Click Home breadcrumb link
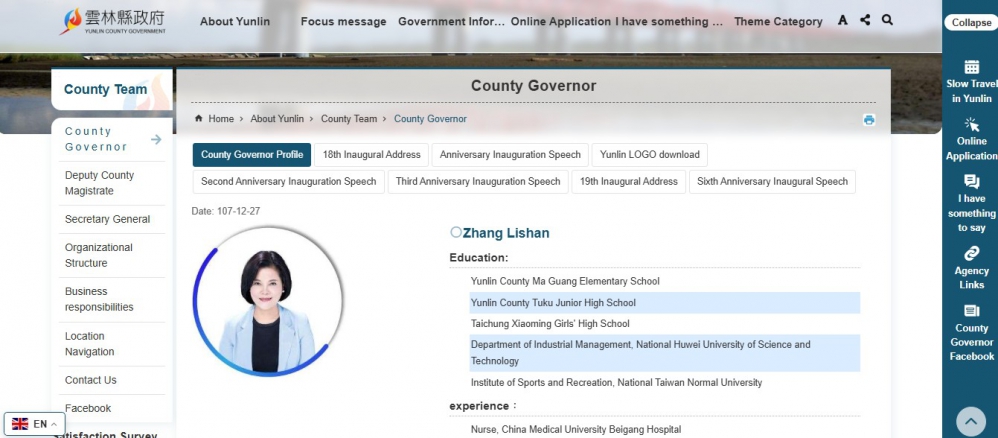The image size is (998, 438). point(221,119)
